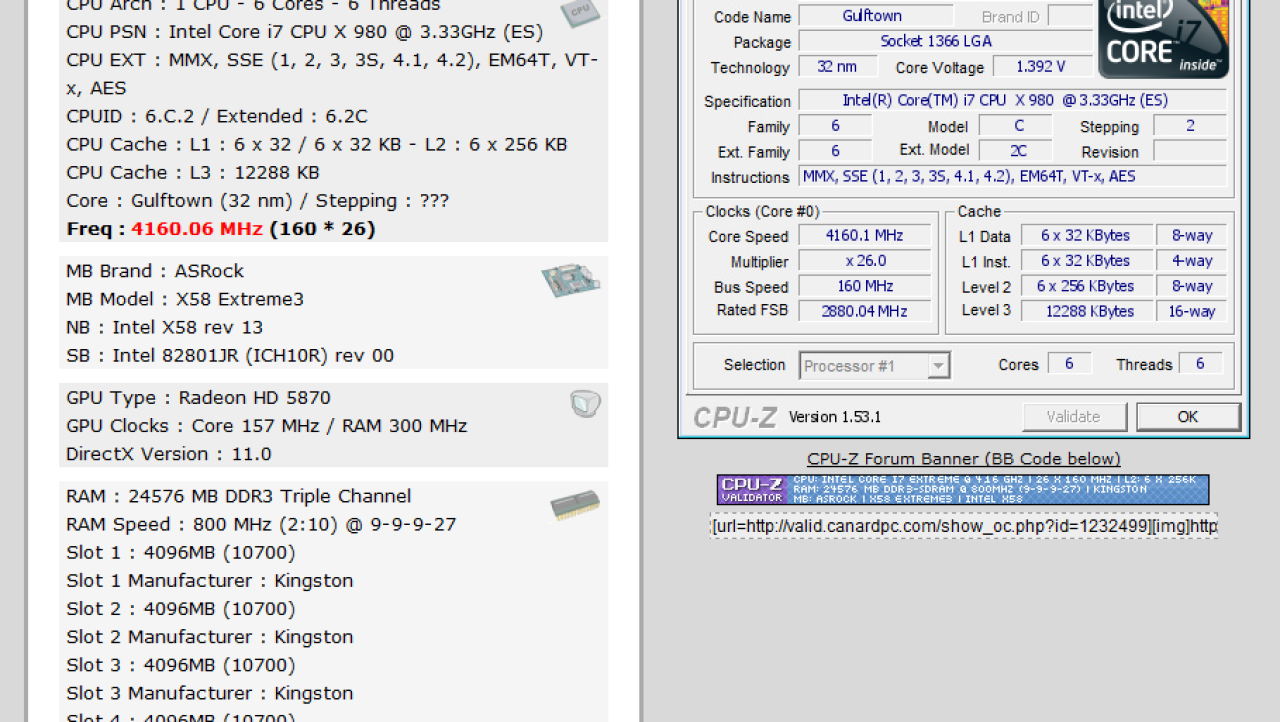The image size is (1280, 722).
Task: Click the SB : Intel 82801JR line
Action: 230,355
